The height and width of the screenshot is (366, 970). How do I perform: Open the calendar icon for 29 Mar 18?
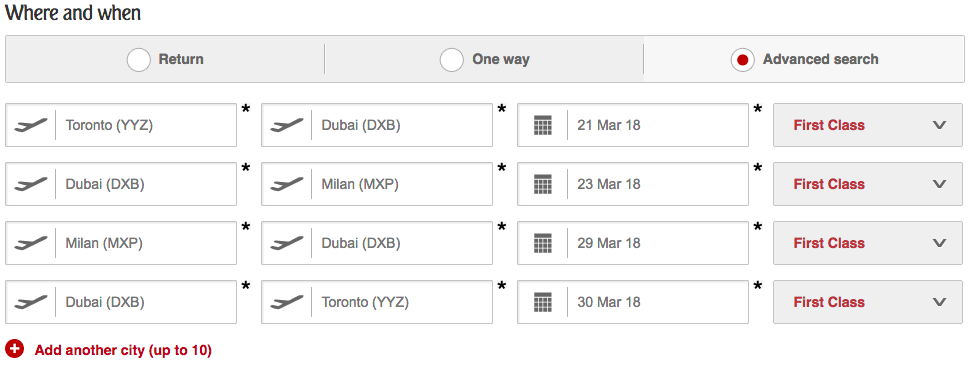point(543,243)
